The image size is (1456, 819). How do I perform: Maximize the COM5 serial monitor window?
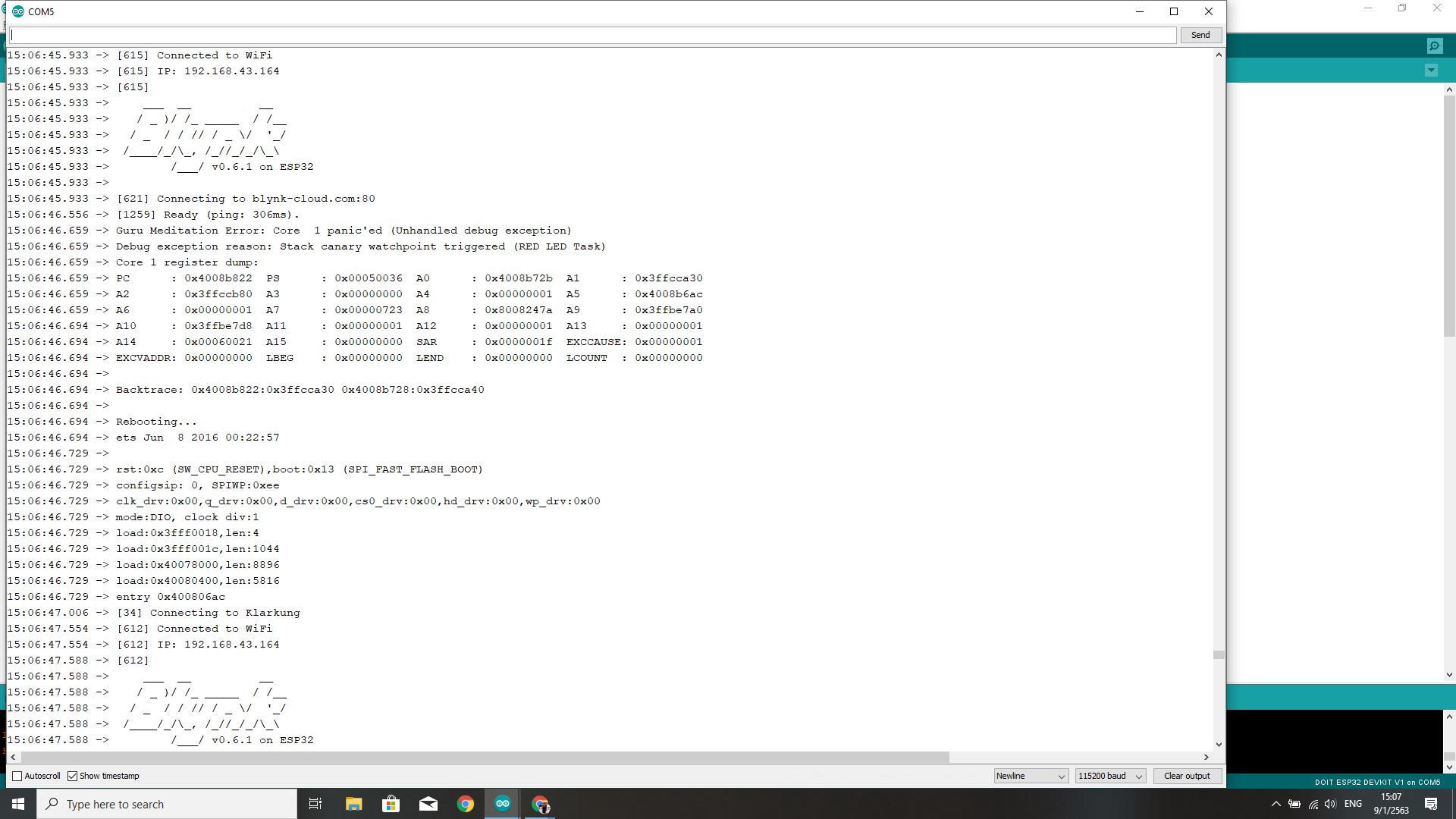[1174, 11]
